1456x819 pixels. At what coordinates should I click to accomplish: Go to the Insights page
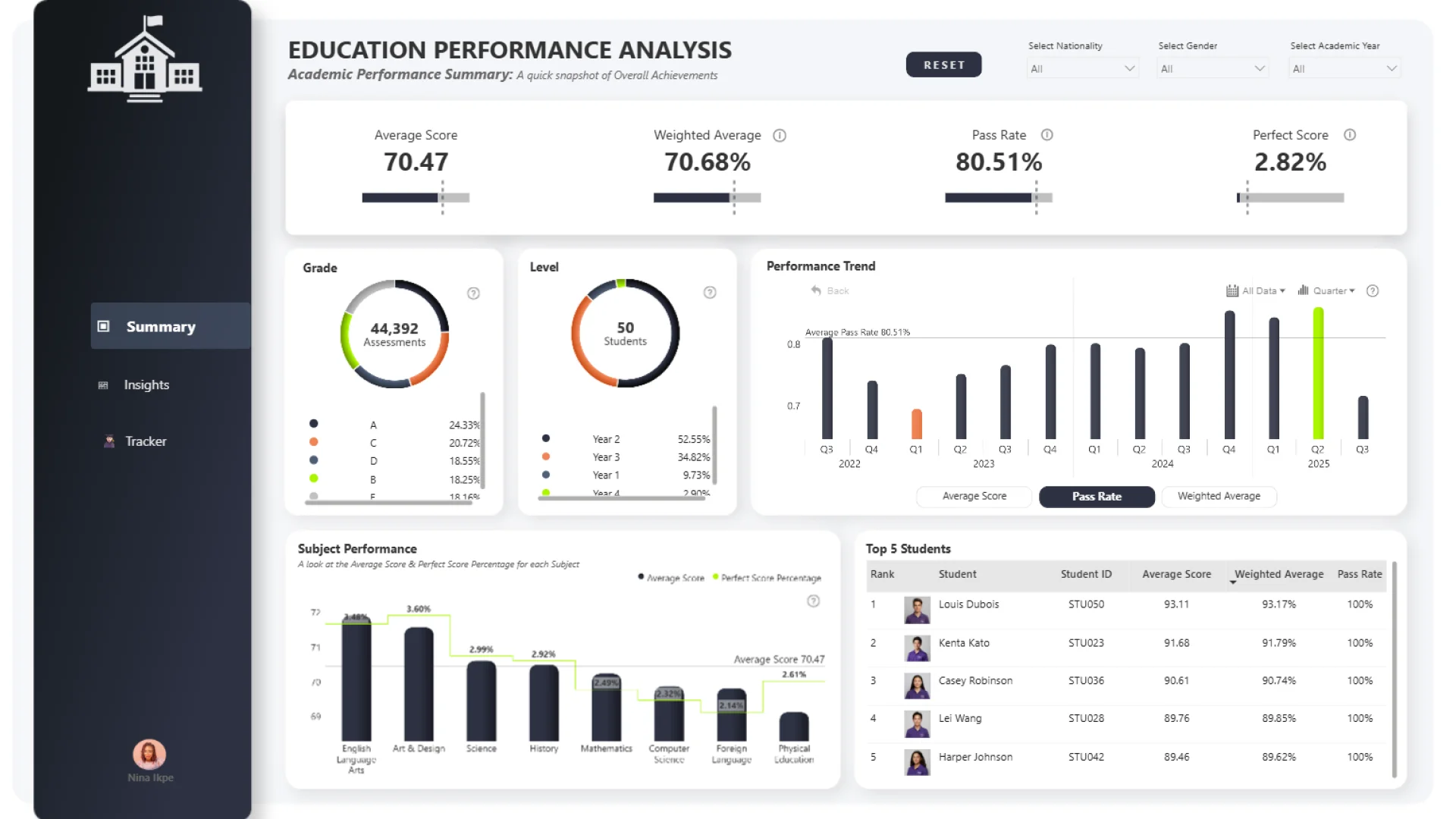pyautogui.click(x=146, y=385)
